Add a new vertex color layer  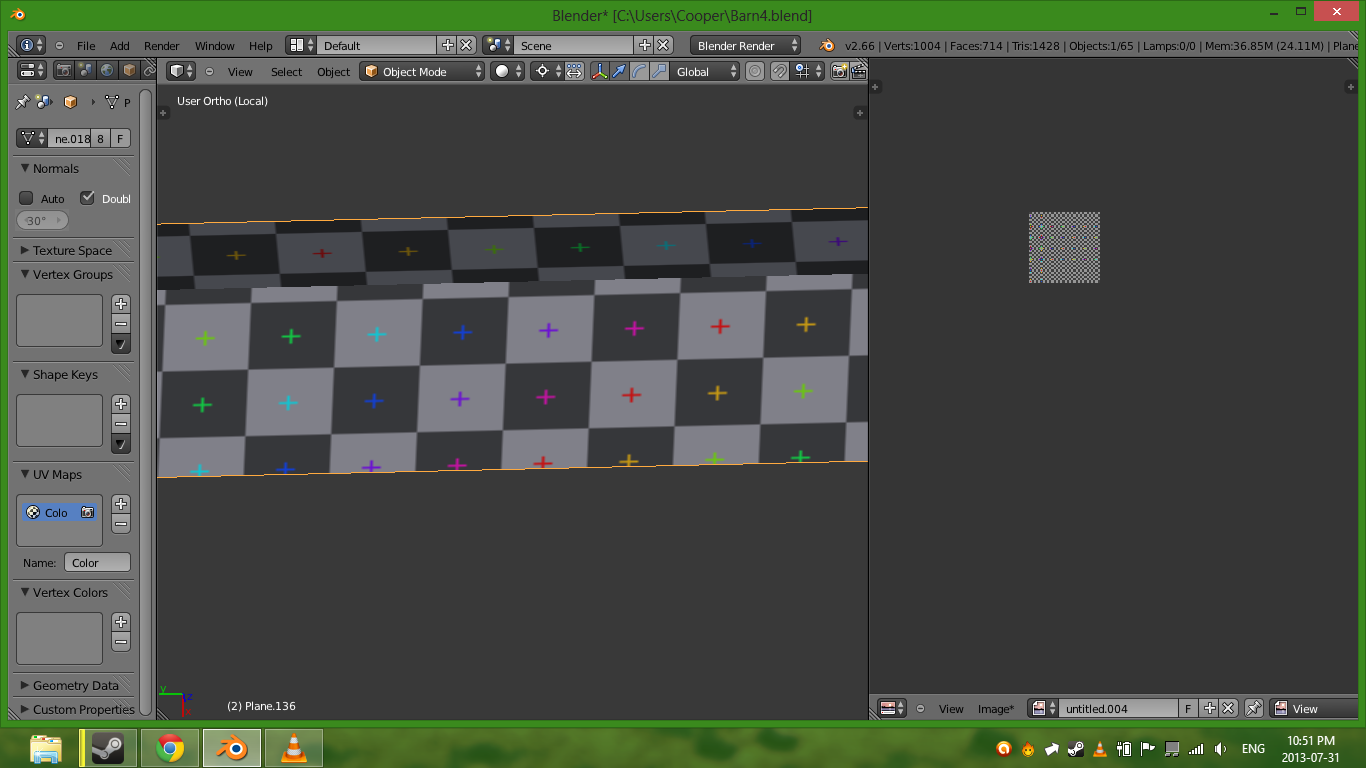(x=121, y=622)
